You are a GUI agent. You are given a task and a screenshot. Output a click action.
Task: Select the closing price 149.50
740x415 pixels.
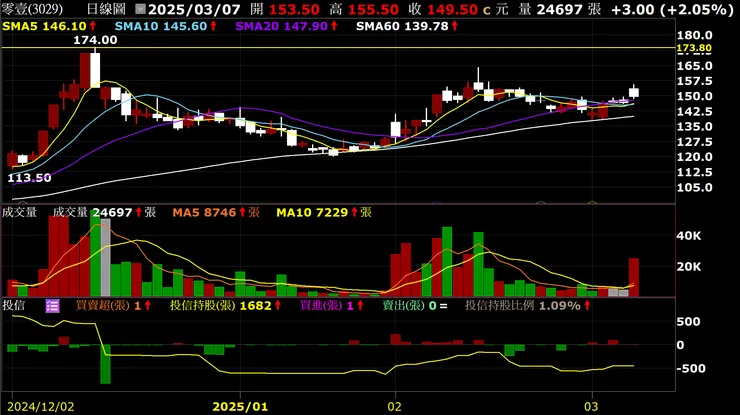452,9
